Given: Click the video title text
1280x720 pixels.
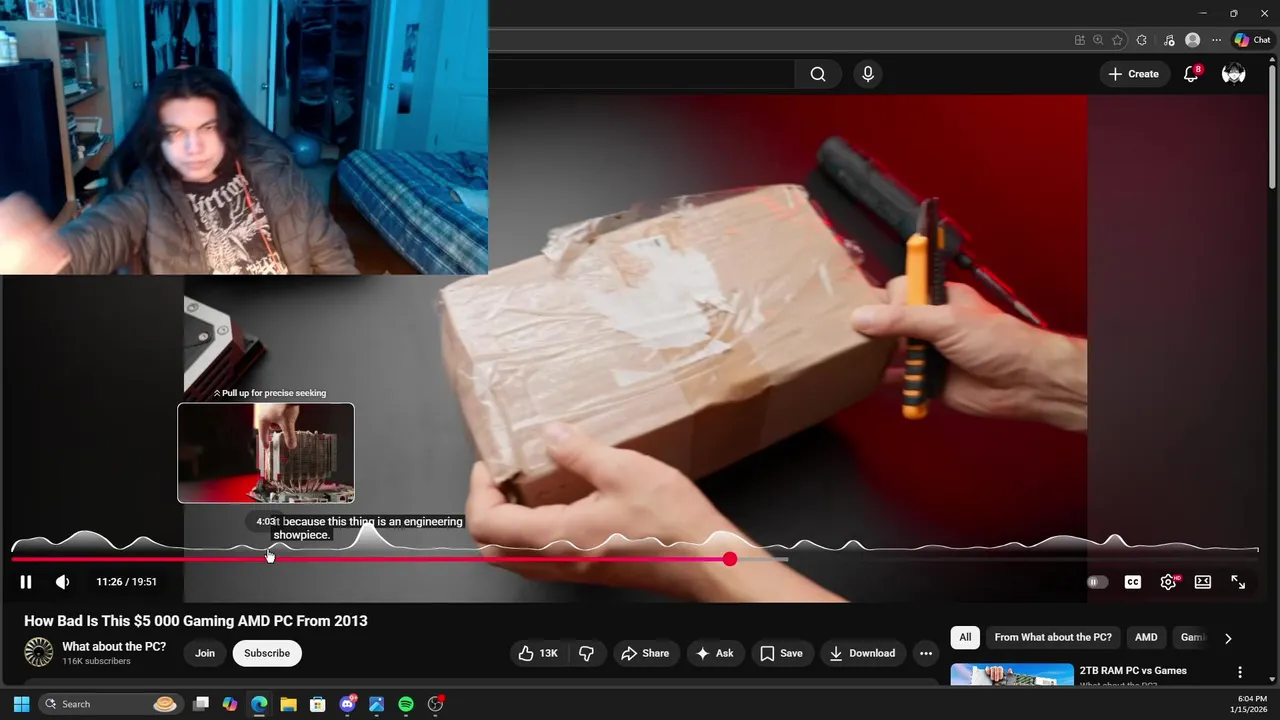Looking at the screenshot, I should point(196,621).
